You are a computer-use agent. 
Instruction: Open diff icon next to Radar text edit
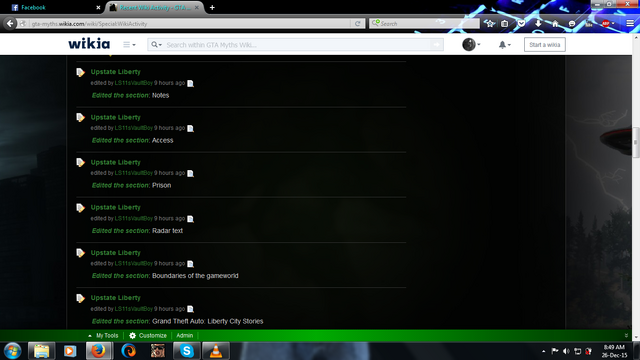(190, 219)
